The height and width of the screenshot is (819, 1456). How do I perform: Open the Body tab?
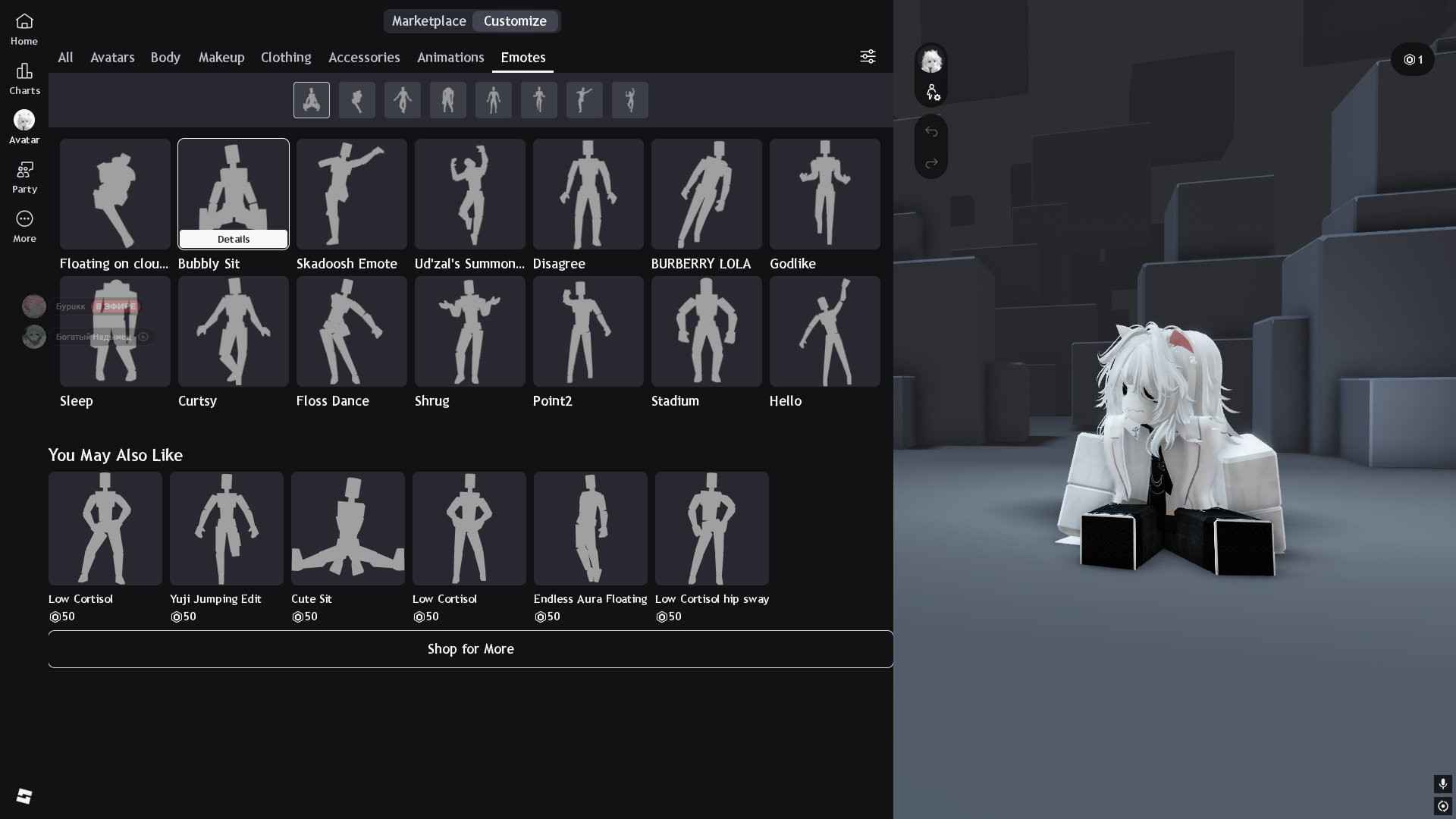coord(165,58)
